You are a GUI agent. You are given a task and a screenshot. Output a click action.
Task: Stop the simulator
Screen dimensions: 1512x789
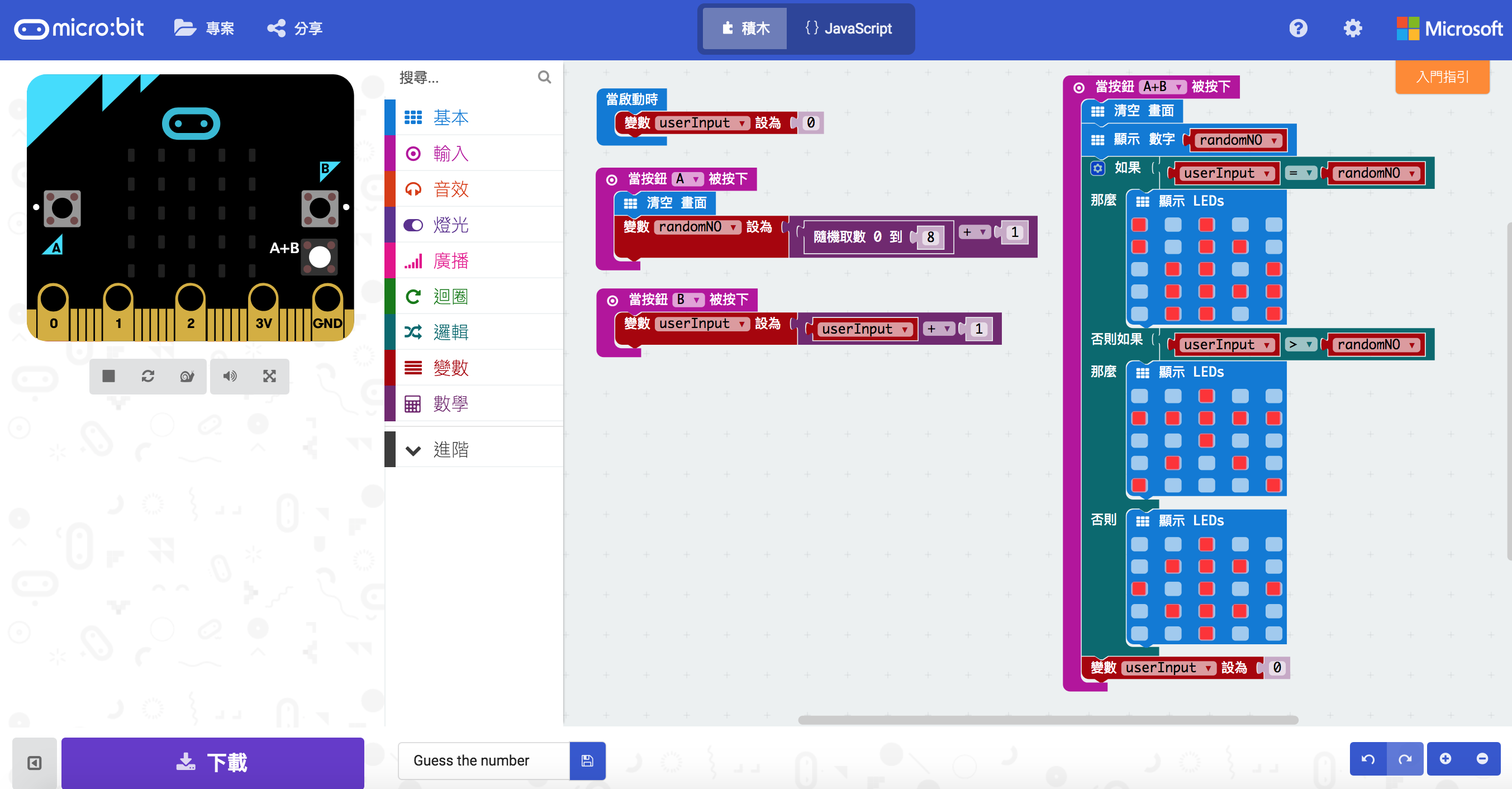(x=108, y=376)
